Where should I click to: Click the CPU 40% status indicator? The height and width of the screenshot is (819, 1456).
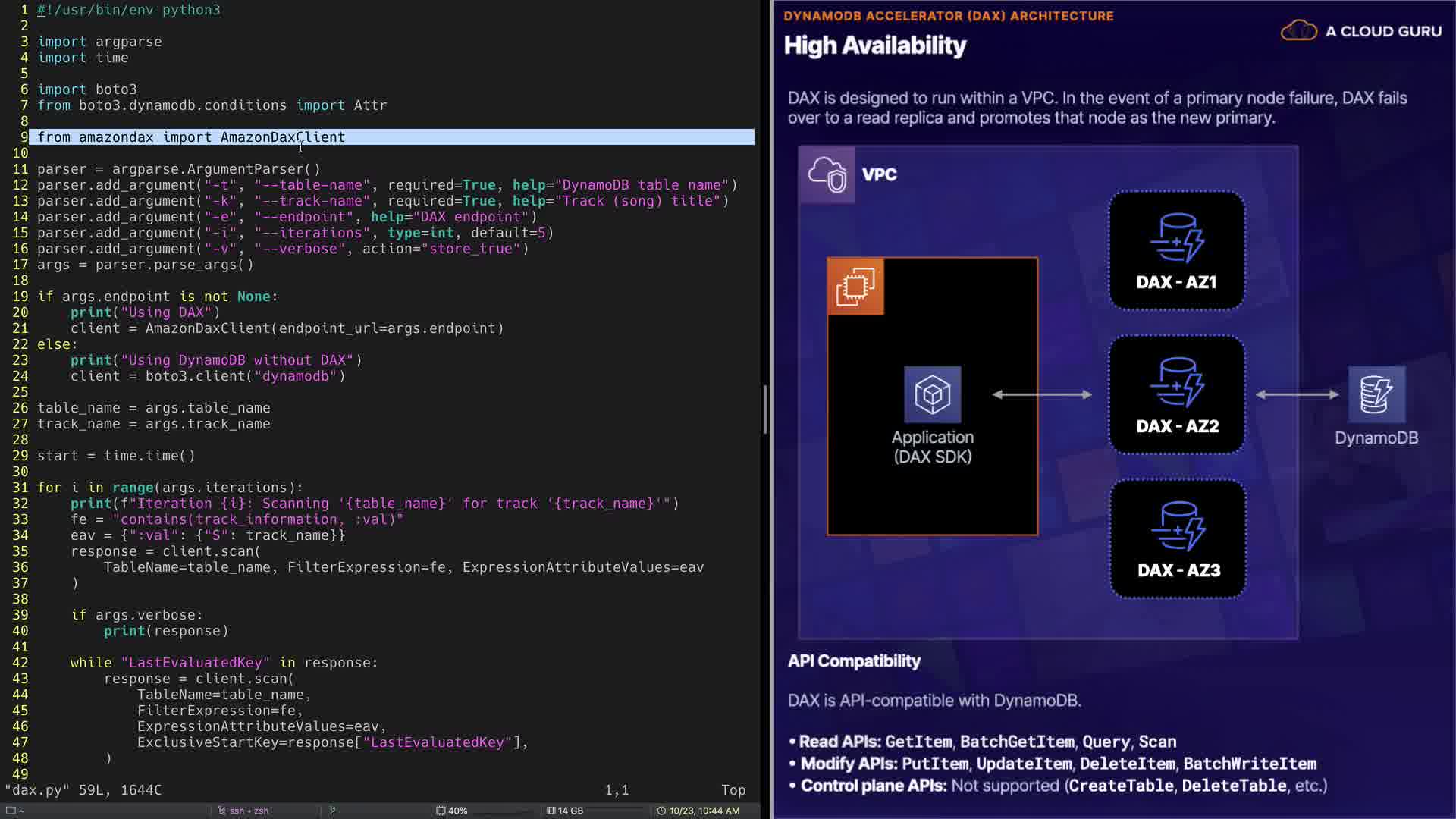click(x=452, y=811)
